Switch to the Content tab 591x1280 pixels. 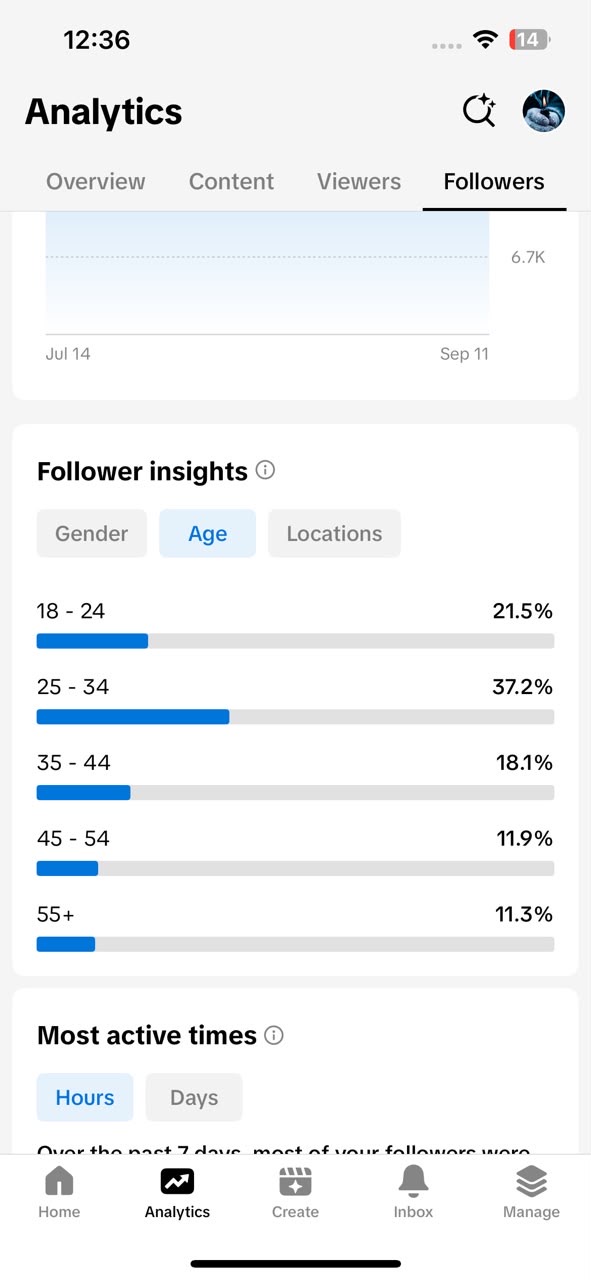(231, 181)
